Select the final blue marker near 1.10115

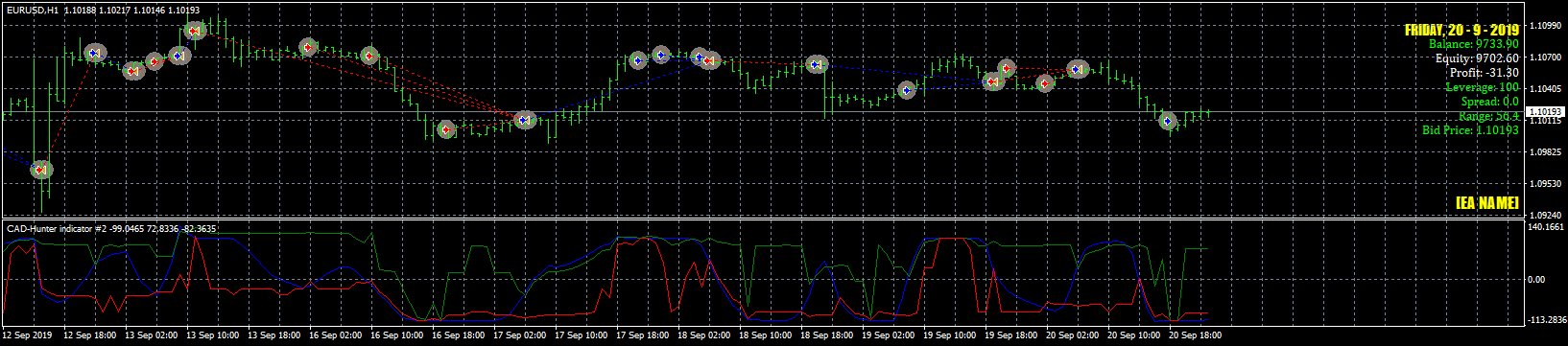pos(1167,121)
